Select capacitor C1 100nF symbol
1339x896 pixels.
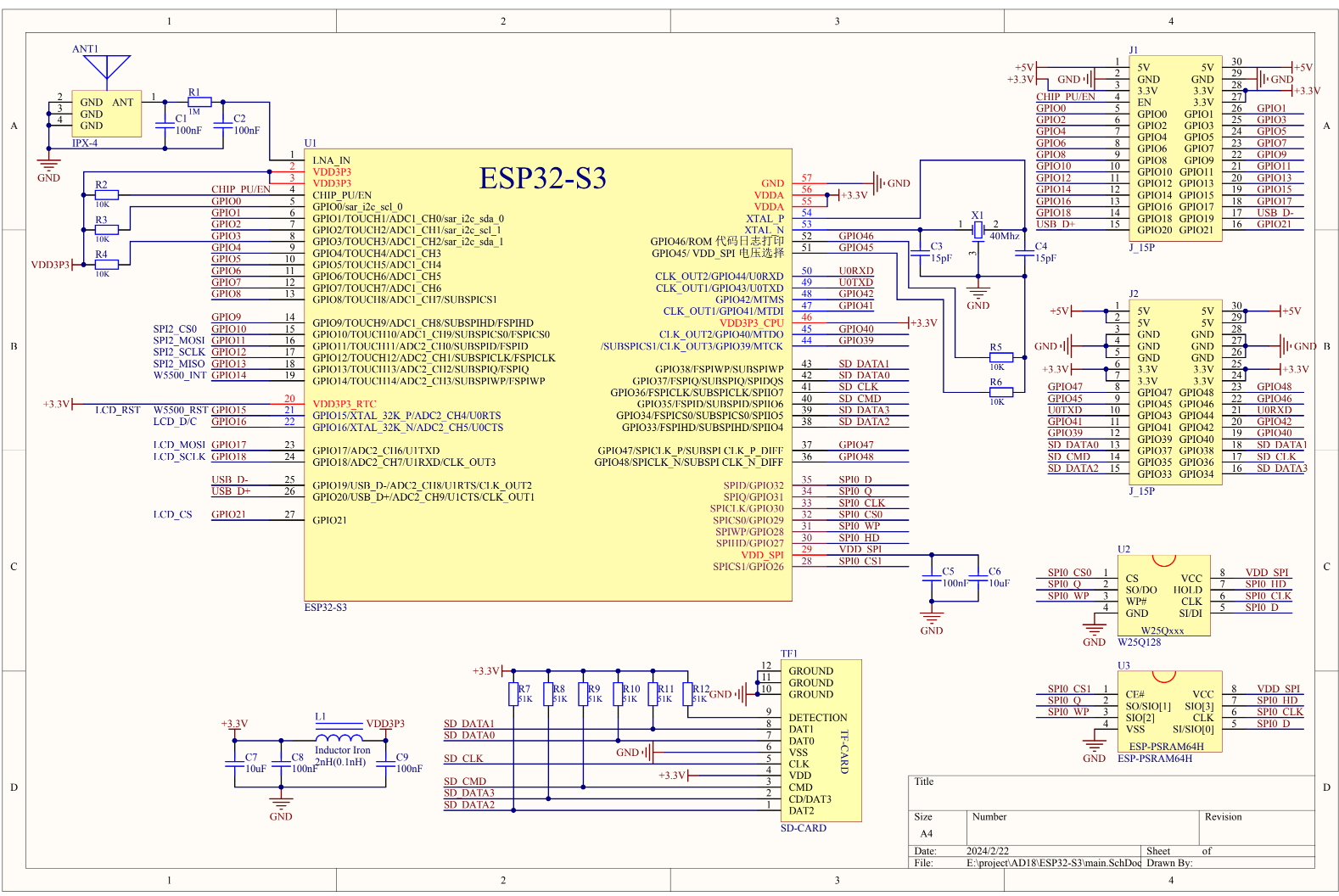click(166, 125)
